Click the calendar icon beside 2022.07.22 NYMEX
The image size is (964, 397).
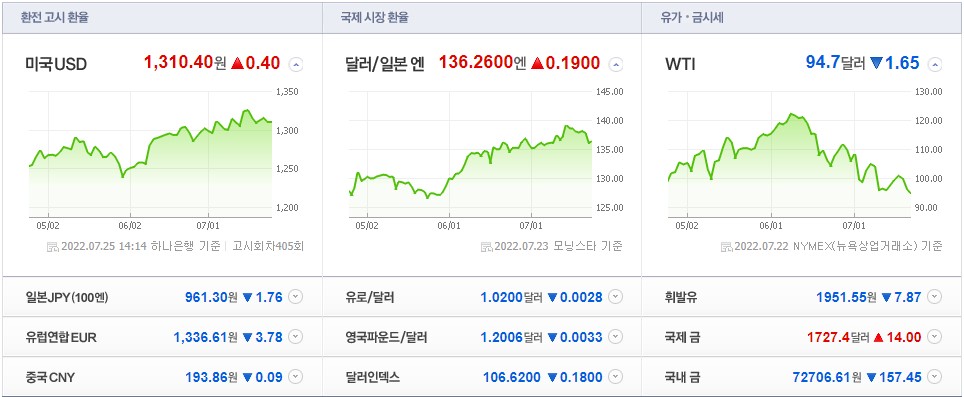725,247
